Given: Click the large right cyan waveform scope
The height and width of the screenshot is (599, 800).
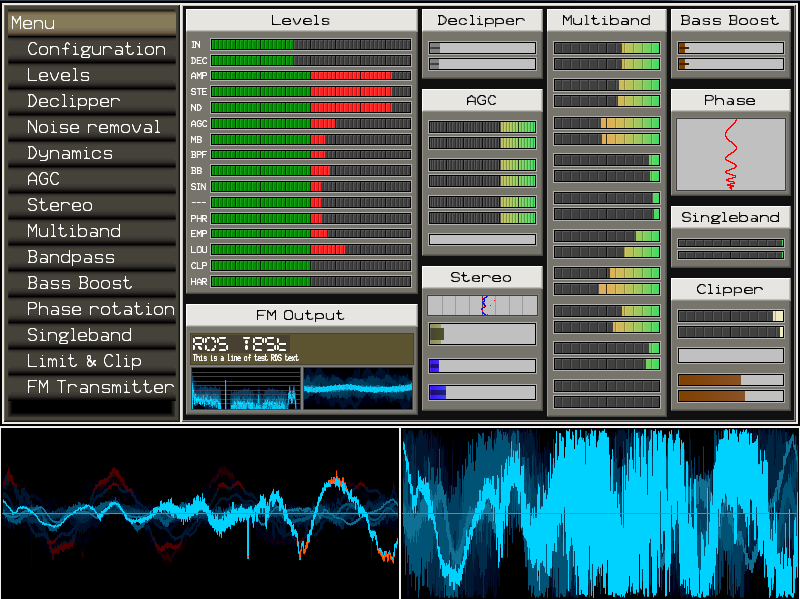Looking at the screenshot, I should coord(600,513).
